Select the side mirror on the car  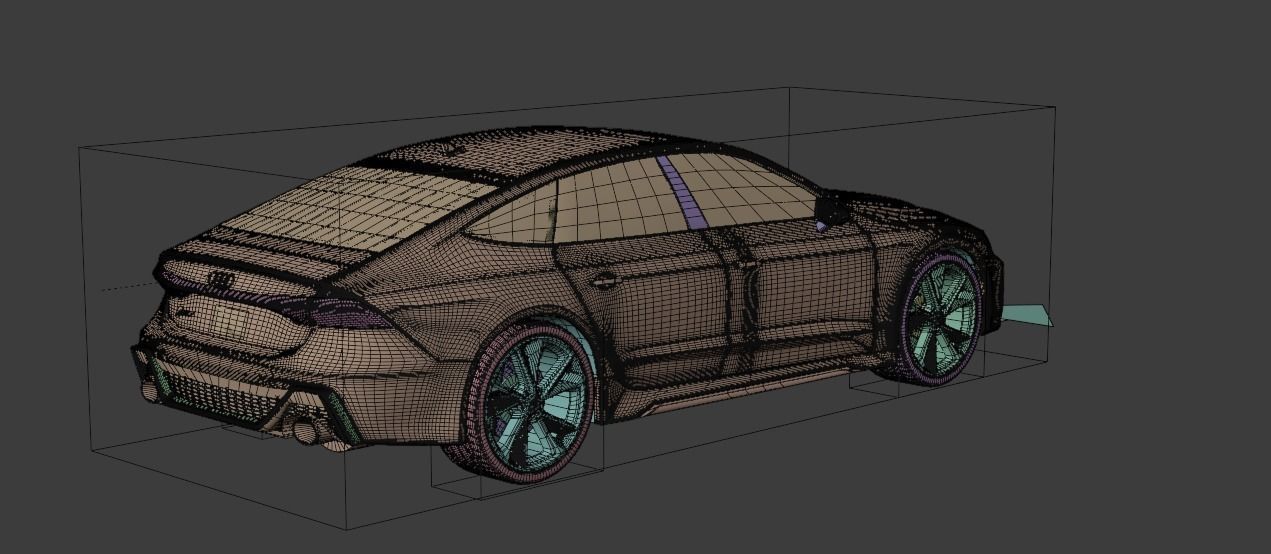[828, 209]
